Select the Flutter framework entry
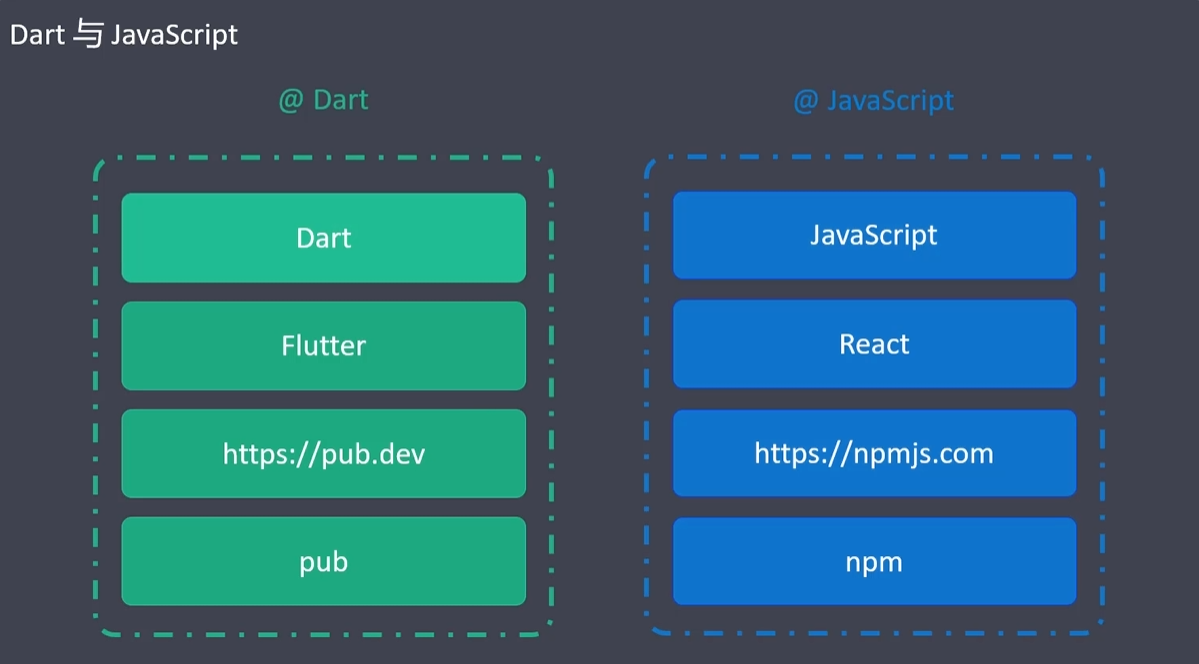1199x664 pixels. 323,345
